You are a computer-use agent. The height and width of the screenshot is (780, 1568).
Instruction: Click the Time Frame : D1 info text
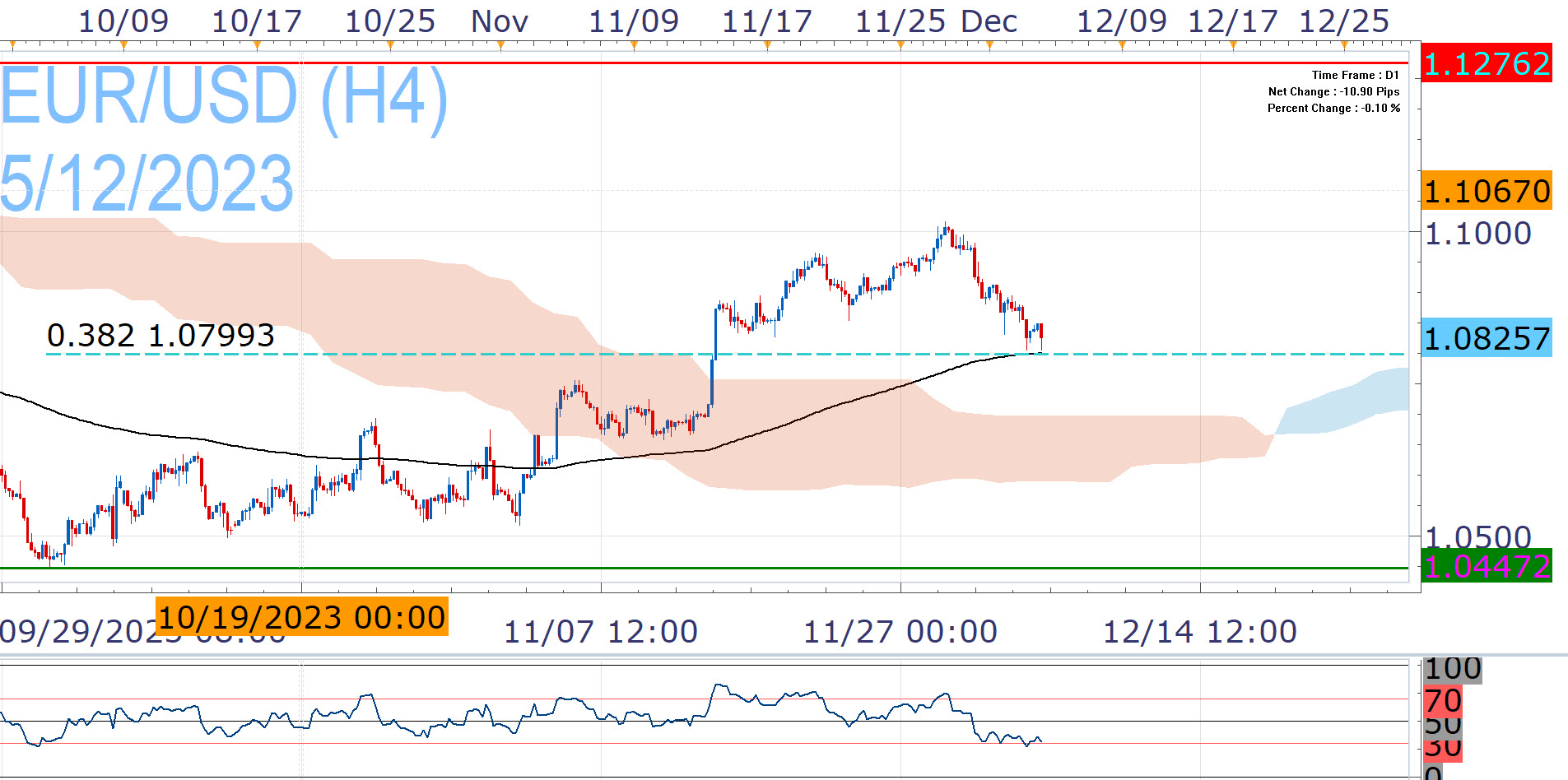coord(1355,75)
